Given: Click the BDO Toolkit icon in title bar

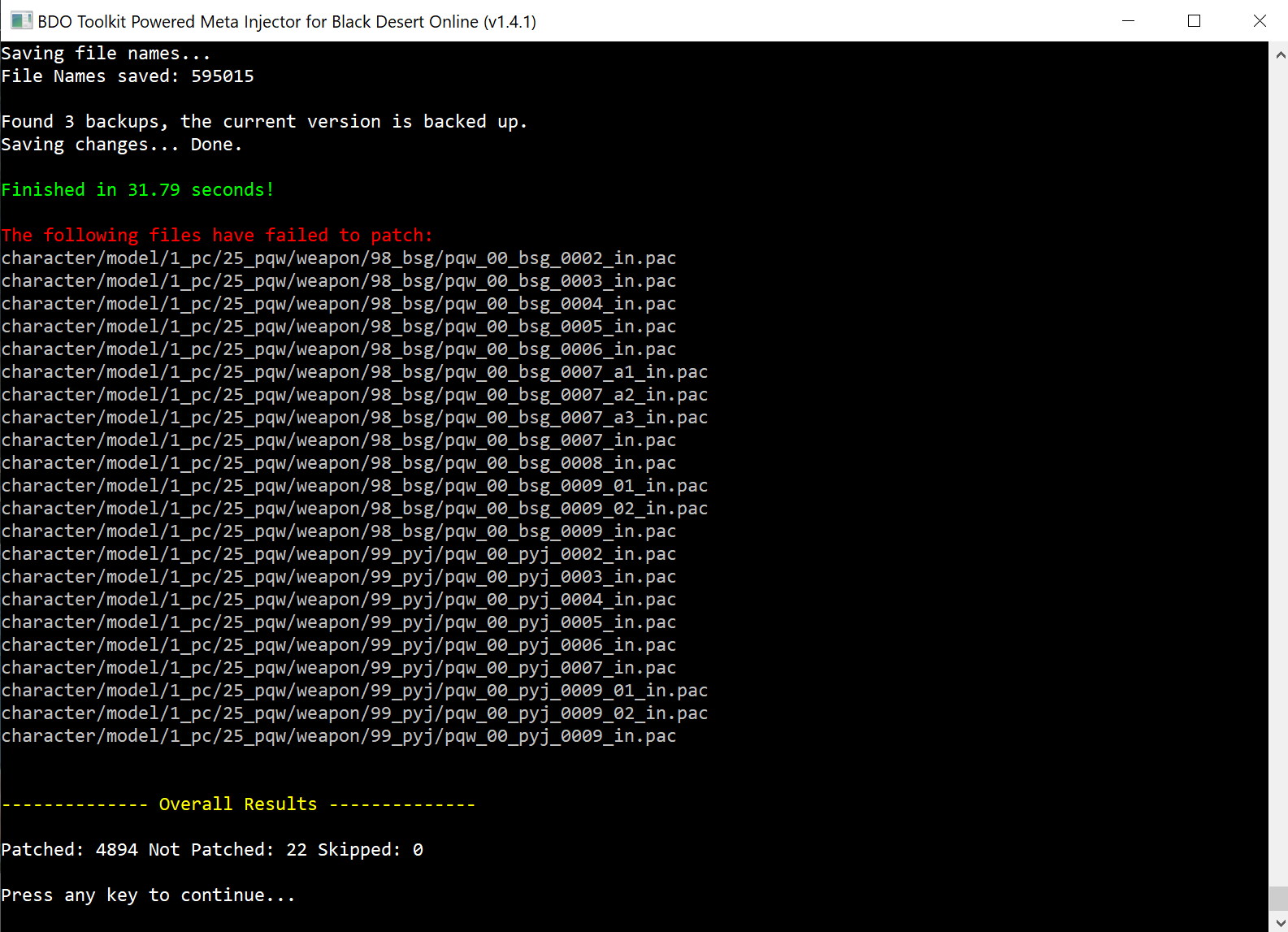Looking at the screenshot, I should pyautogui.click(x=21, y=21).
